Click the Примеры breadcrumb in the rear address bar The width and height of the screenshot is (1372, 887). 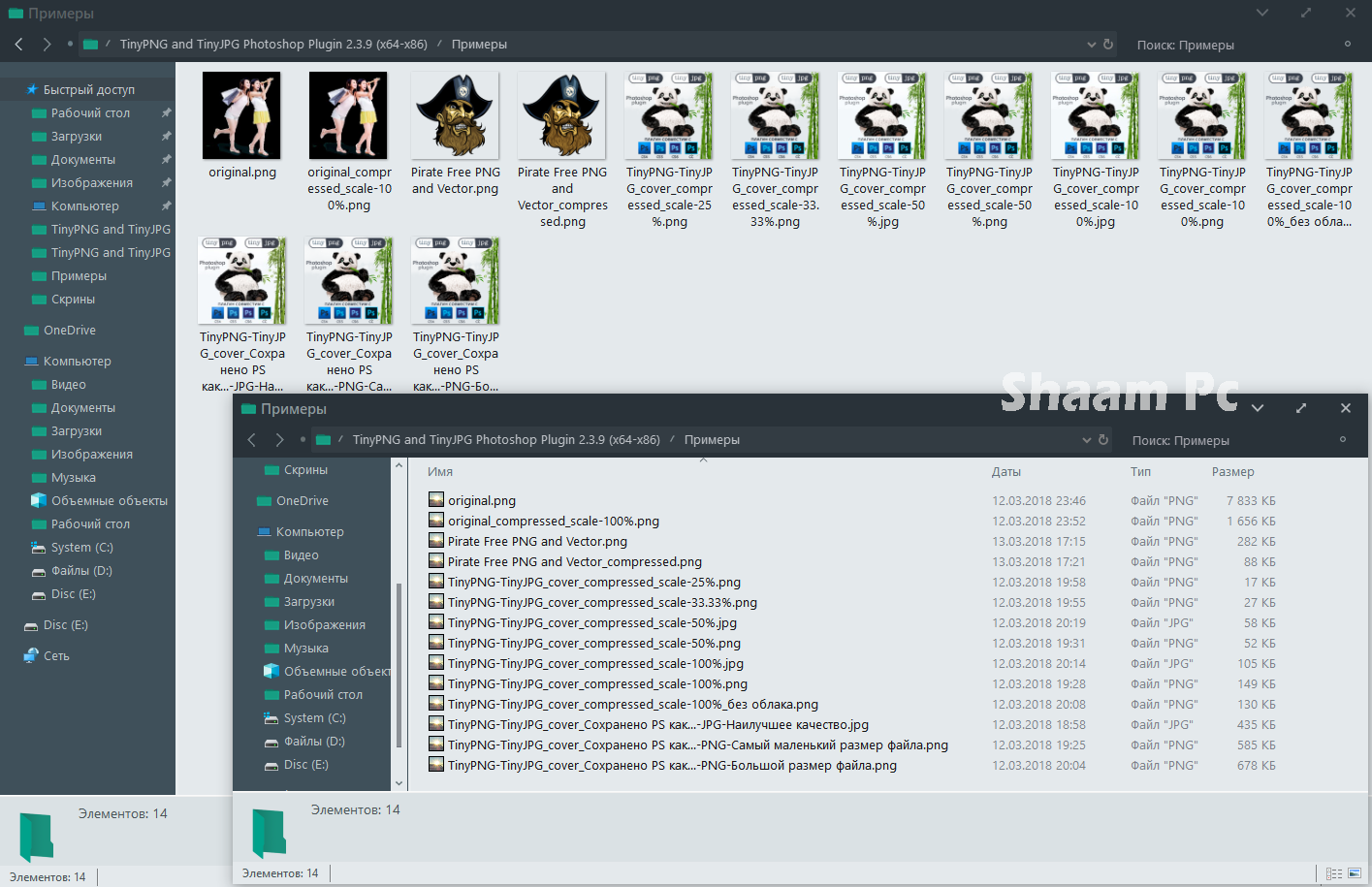tap(479, 45)
